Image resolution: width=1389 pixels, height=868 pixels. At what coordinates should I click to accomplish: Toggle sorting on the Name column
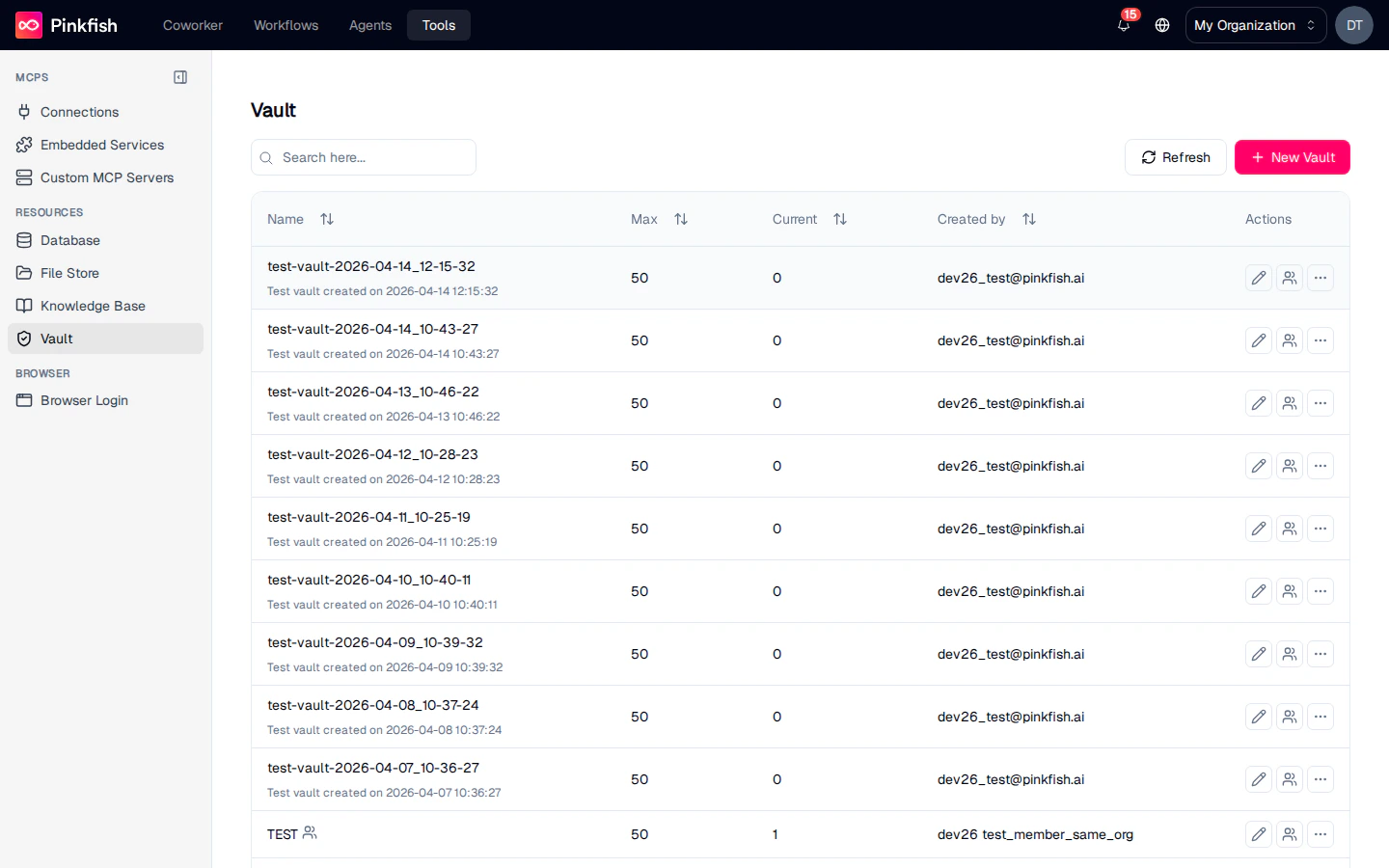pos(327,219)
